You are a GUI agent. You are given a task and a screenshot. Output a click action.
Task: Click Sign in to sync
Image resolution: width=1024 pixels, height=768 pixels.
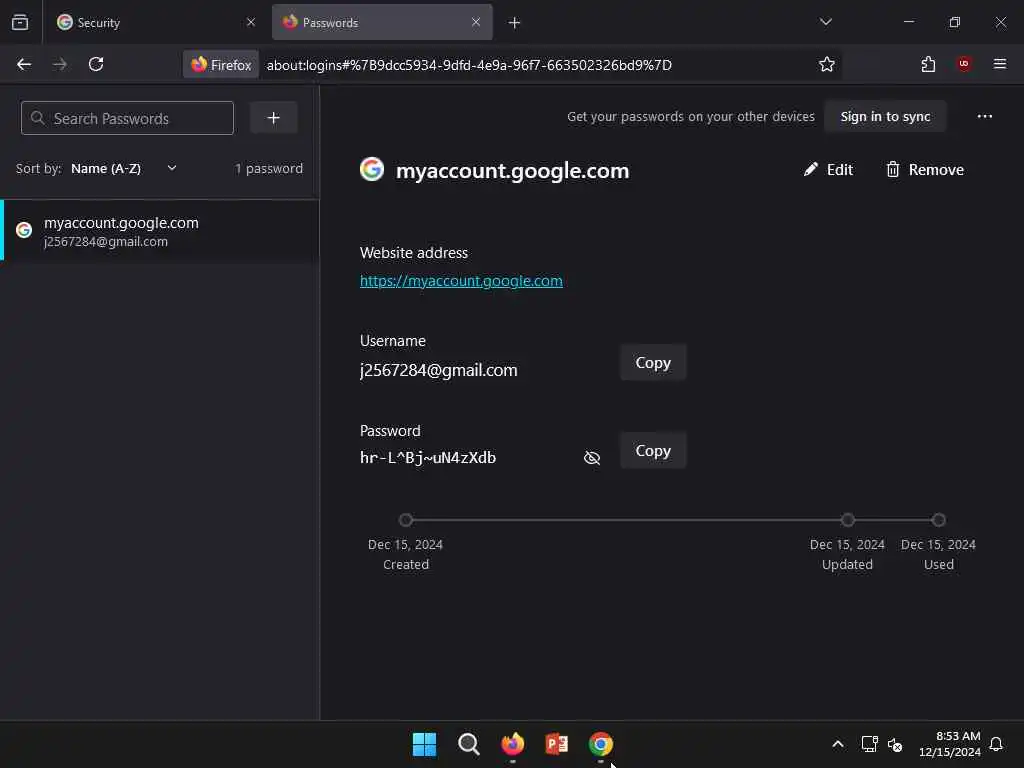tap(885, 117)
